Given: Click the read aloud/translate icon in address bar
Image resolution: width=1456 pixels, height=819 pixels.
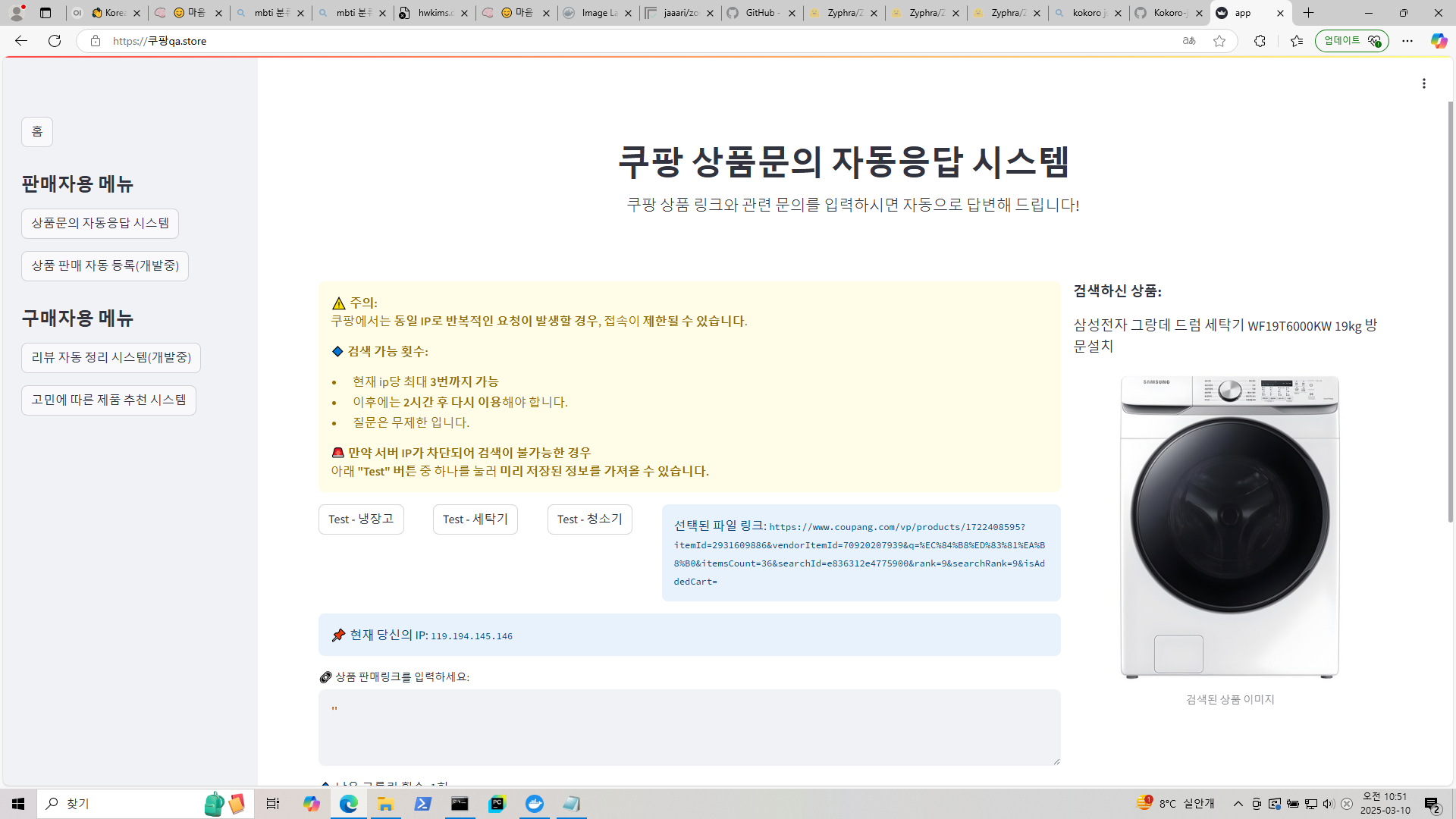Looking at the screenshot, I should [x=1188, y=41].
